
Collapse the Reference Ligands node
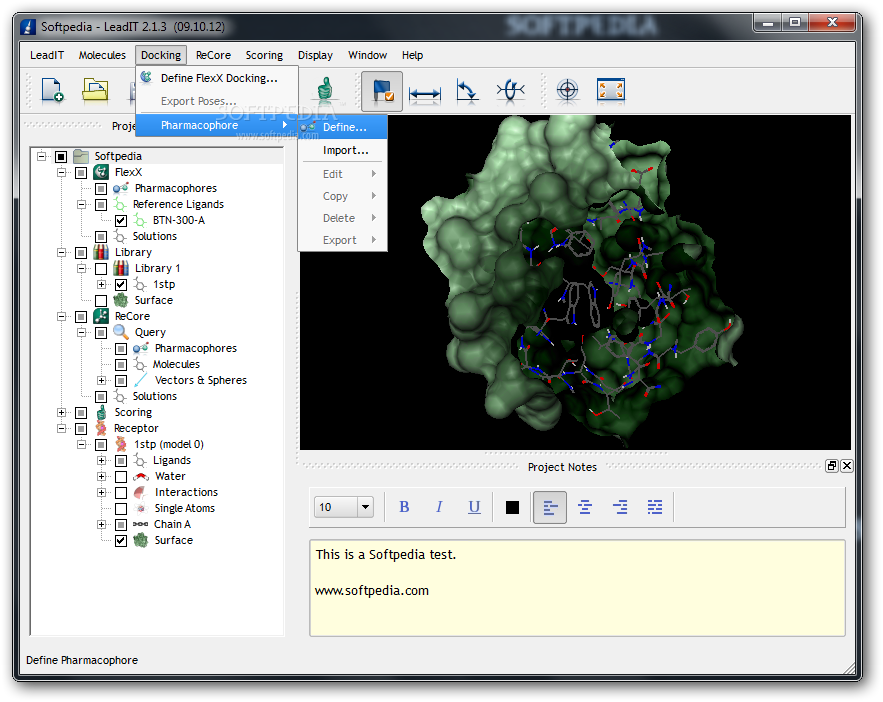(x=81, y=204)
